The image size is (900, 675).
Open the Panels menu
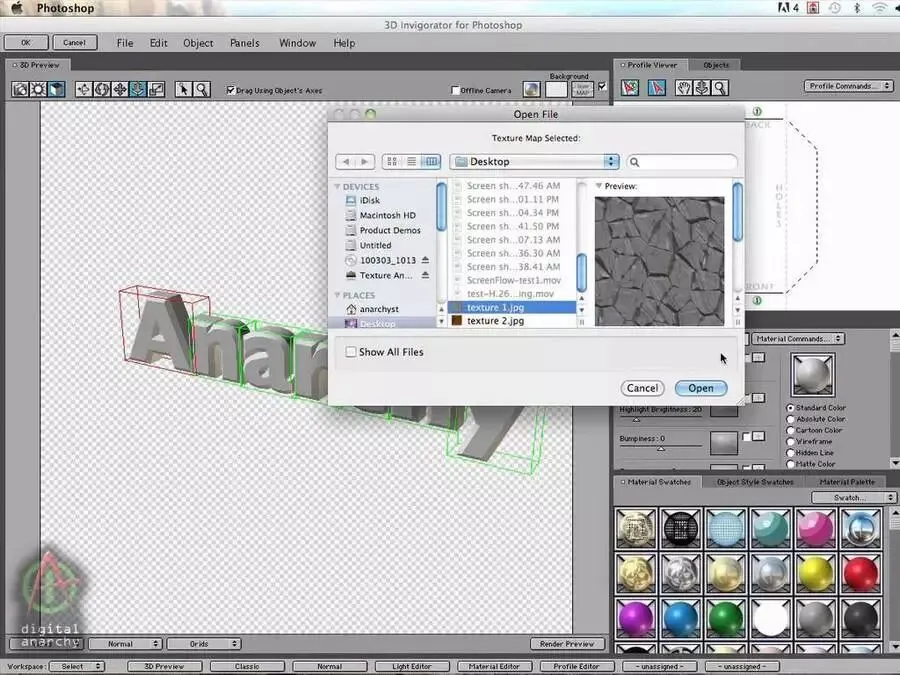tap(245, 43)
